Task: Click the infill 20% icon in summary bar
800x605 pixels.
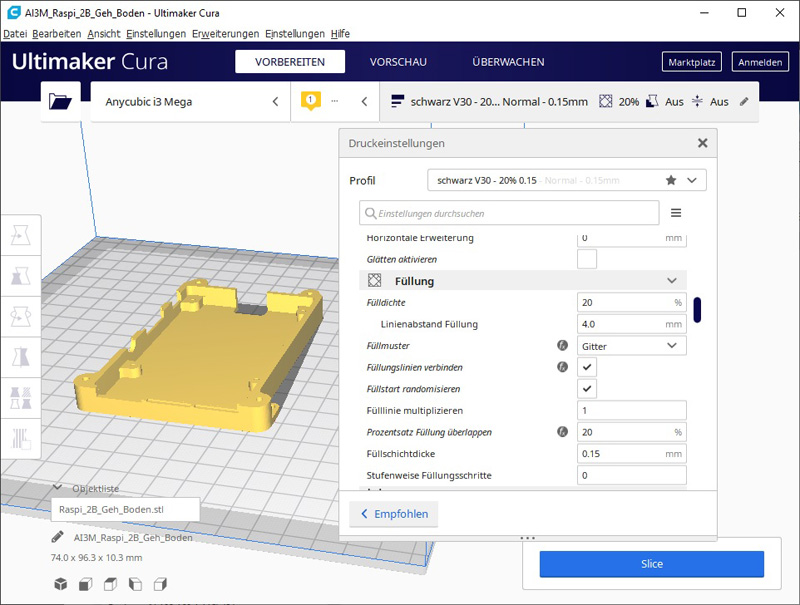Action: pyautogui.click(x=605, y=102)
